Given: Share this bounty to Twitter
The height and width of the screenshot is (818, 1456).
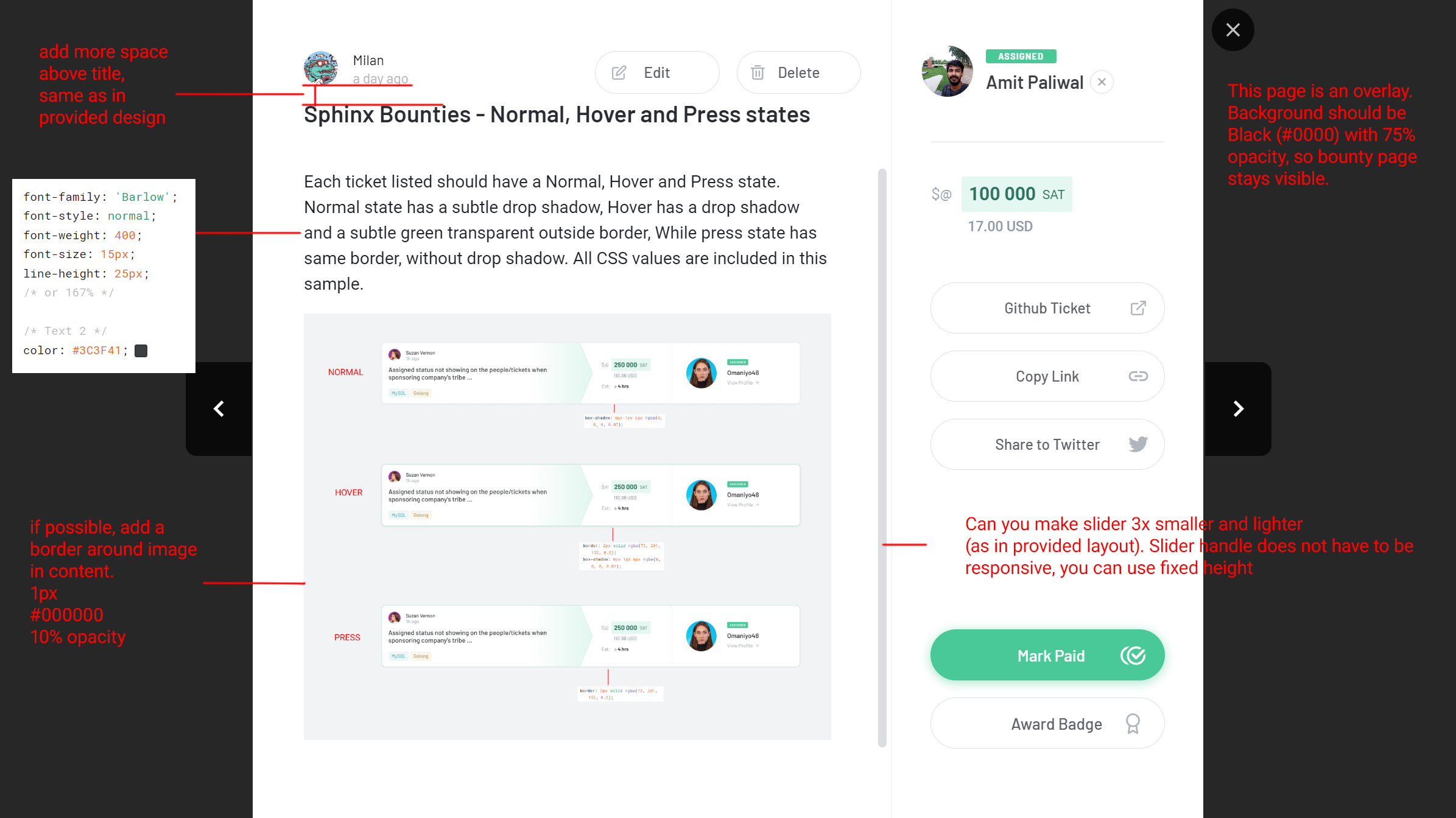Looking at the screenshot, I should (x=1047, y=444).
